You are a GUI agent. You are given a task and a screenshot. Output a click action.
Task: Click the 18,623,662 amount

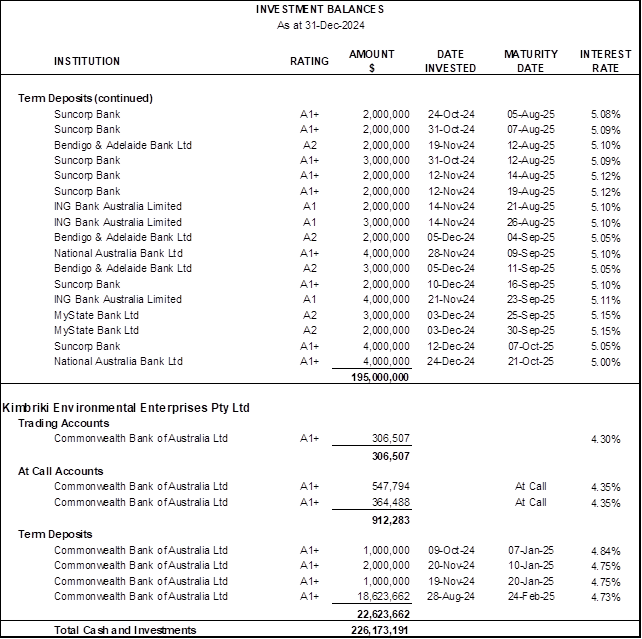click(x=383, y=596)
